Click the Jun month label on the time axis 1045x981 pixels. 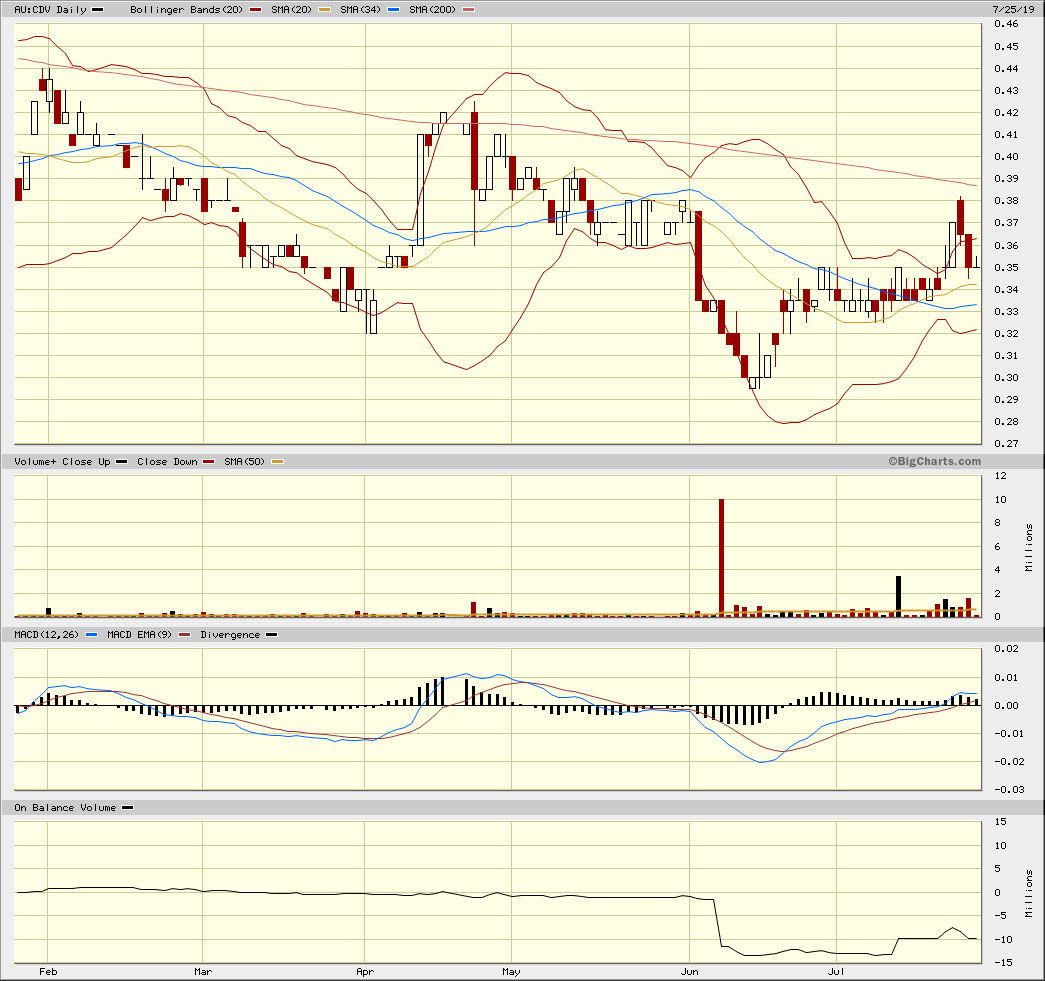(690, 972)
